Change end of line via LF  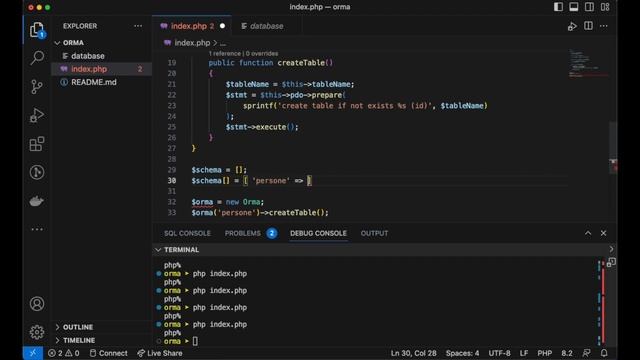click(x=524, y=353)
